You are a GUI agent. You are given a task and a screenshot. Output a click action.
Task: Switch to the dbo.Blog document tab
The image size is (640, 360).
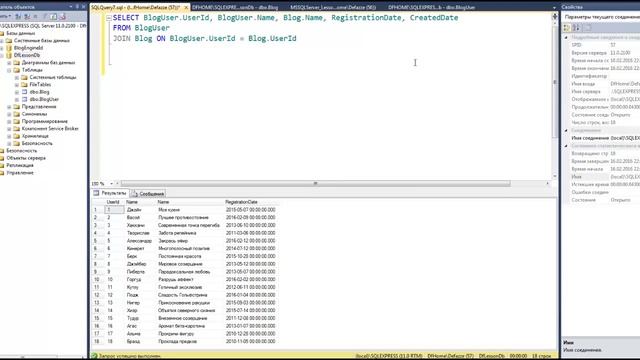pyautogui.click(x=235, y=7)
